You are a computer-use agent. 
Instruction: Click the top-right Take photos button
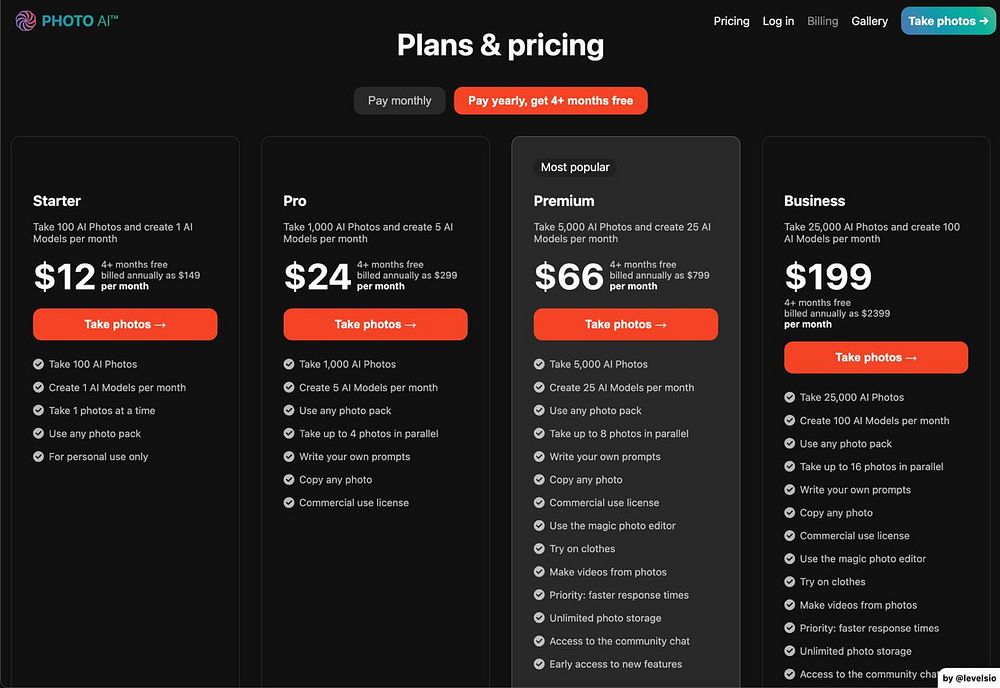click(x=948, y=21)
